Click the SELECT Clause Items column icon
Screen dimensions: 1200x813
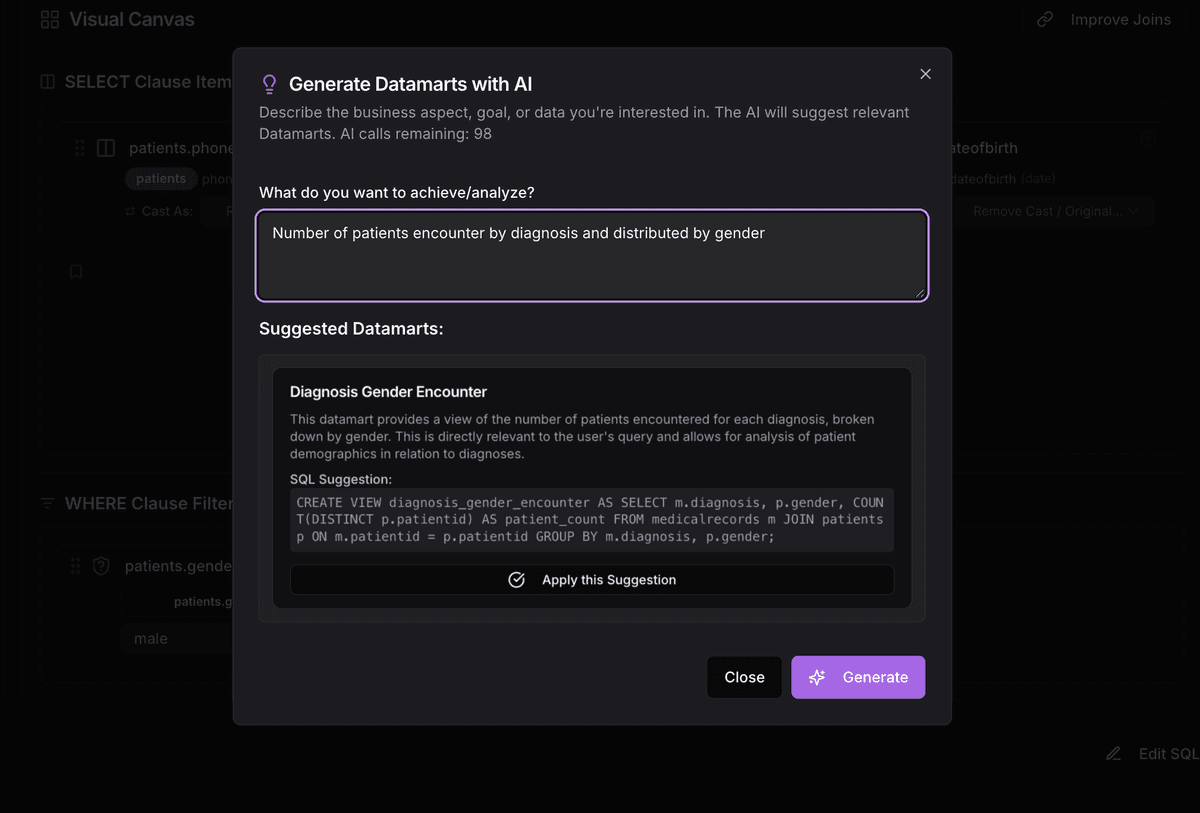click(46, 81)
